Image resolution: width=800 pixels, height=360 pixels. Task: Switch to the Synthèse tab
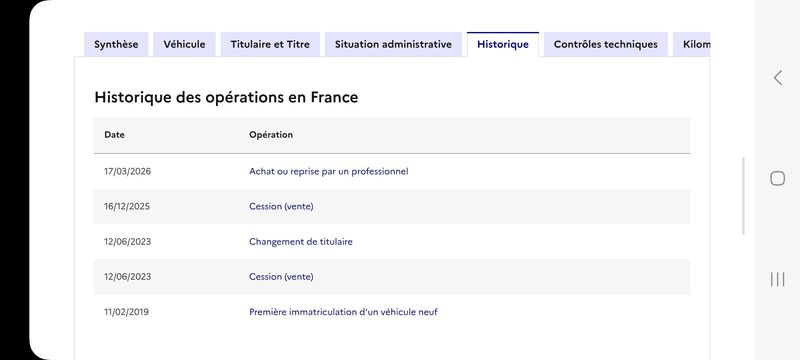[116, 44]
